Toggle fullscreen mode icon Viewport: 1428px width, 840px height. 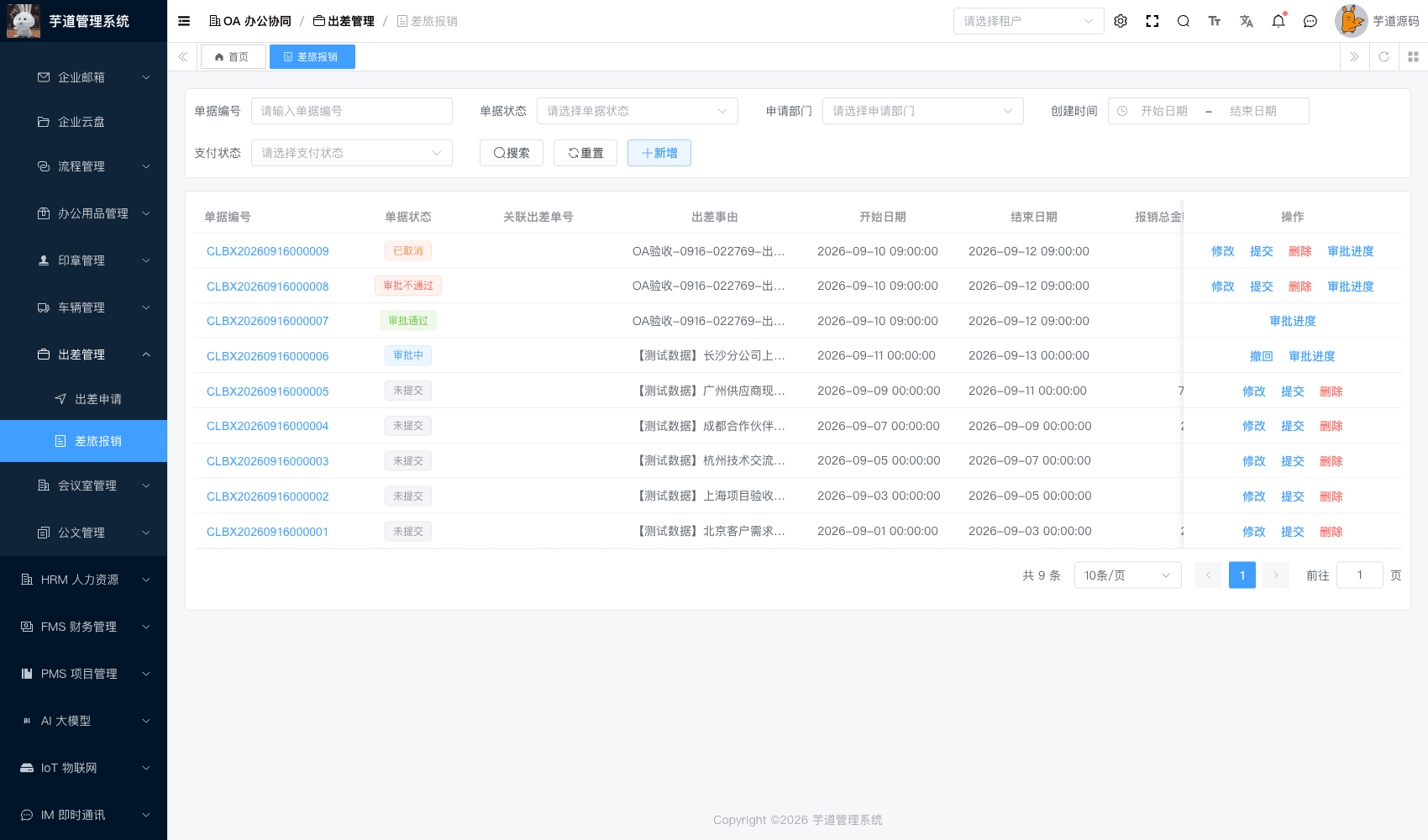pos(1152,21)
